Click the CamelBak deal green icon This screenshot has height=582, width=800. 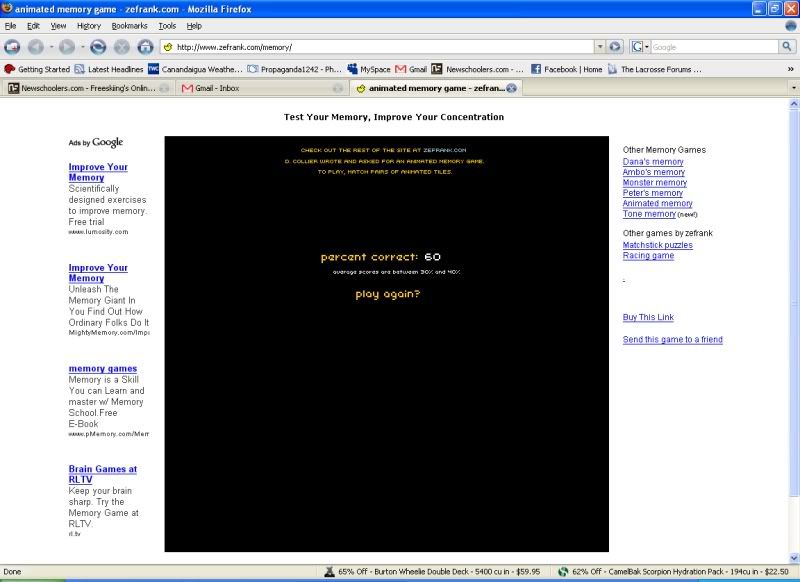563,572
